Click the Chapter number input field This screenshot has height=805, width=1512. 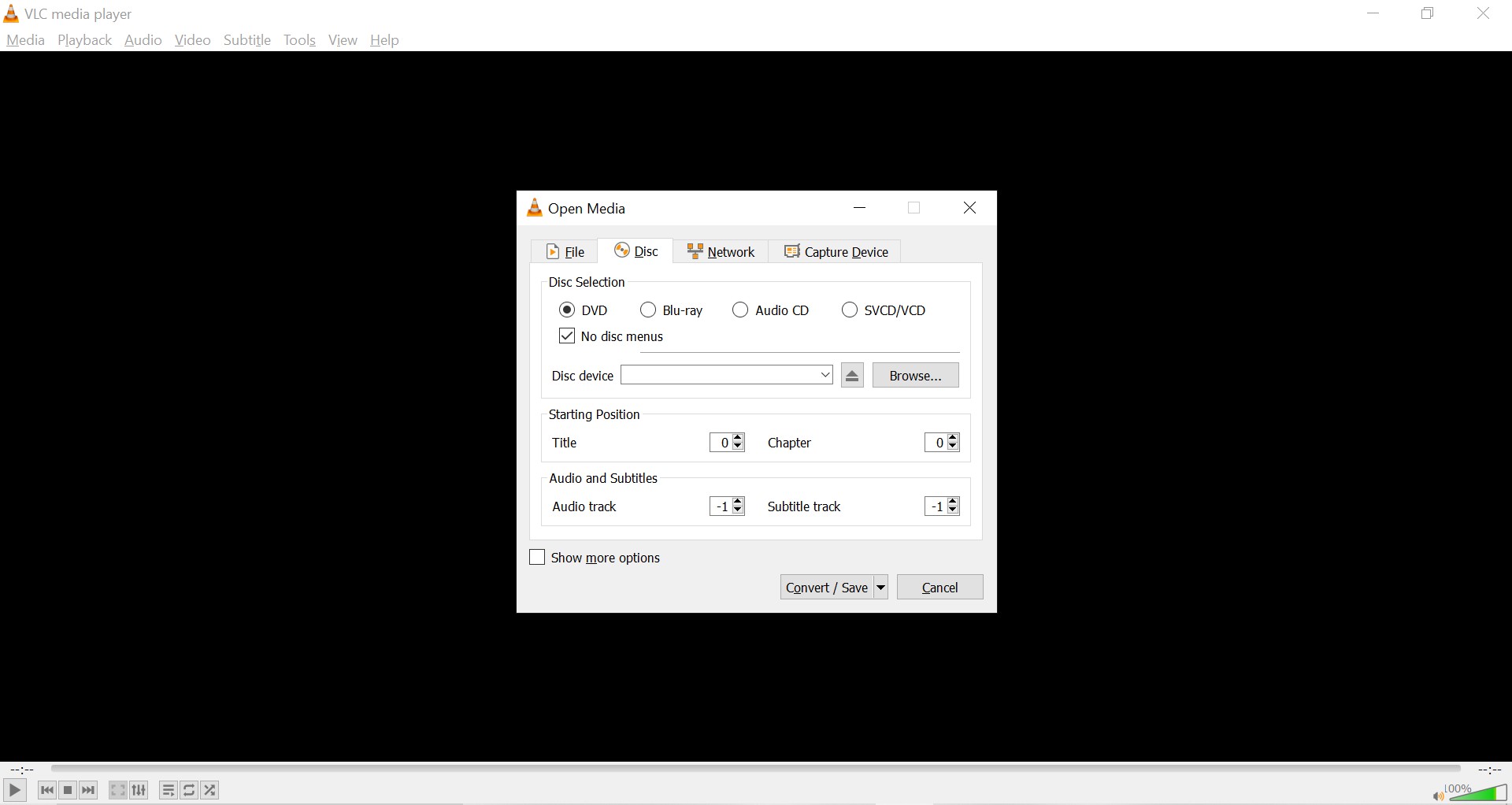pos(936,443)
